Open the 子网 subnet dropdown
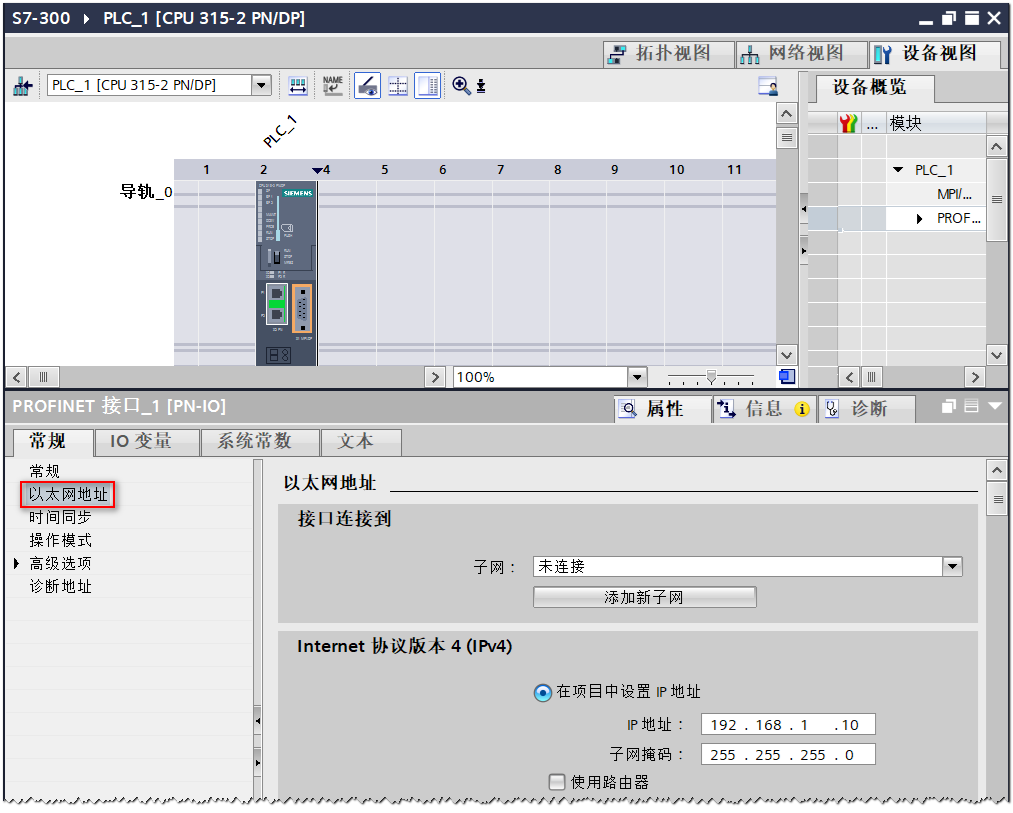 point(951,567)
